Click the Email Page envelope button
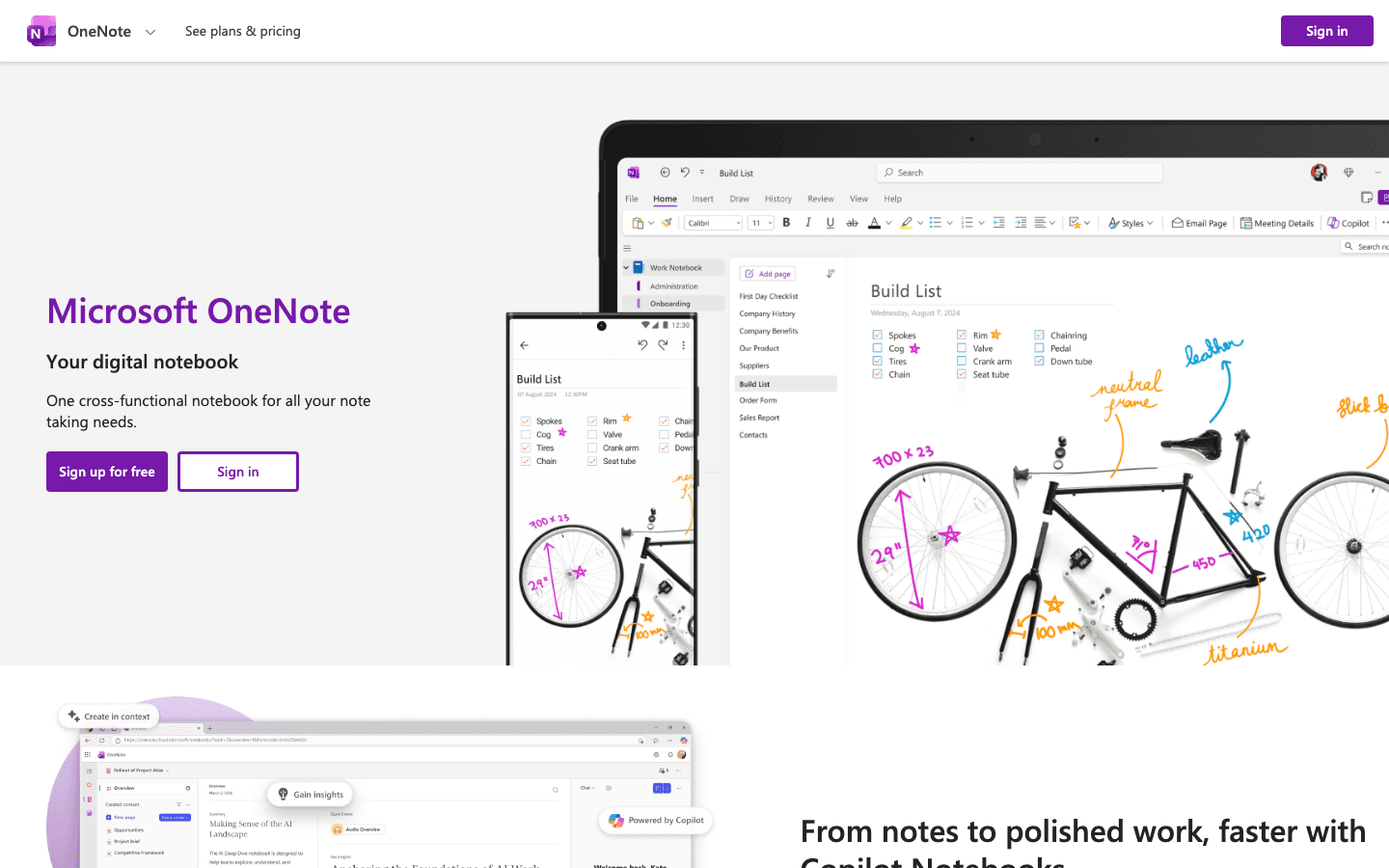Image resolution: width=1389 pixels, height=868 pixels. click(x=1199, y=223)
